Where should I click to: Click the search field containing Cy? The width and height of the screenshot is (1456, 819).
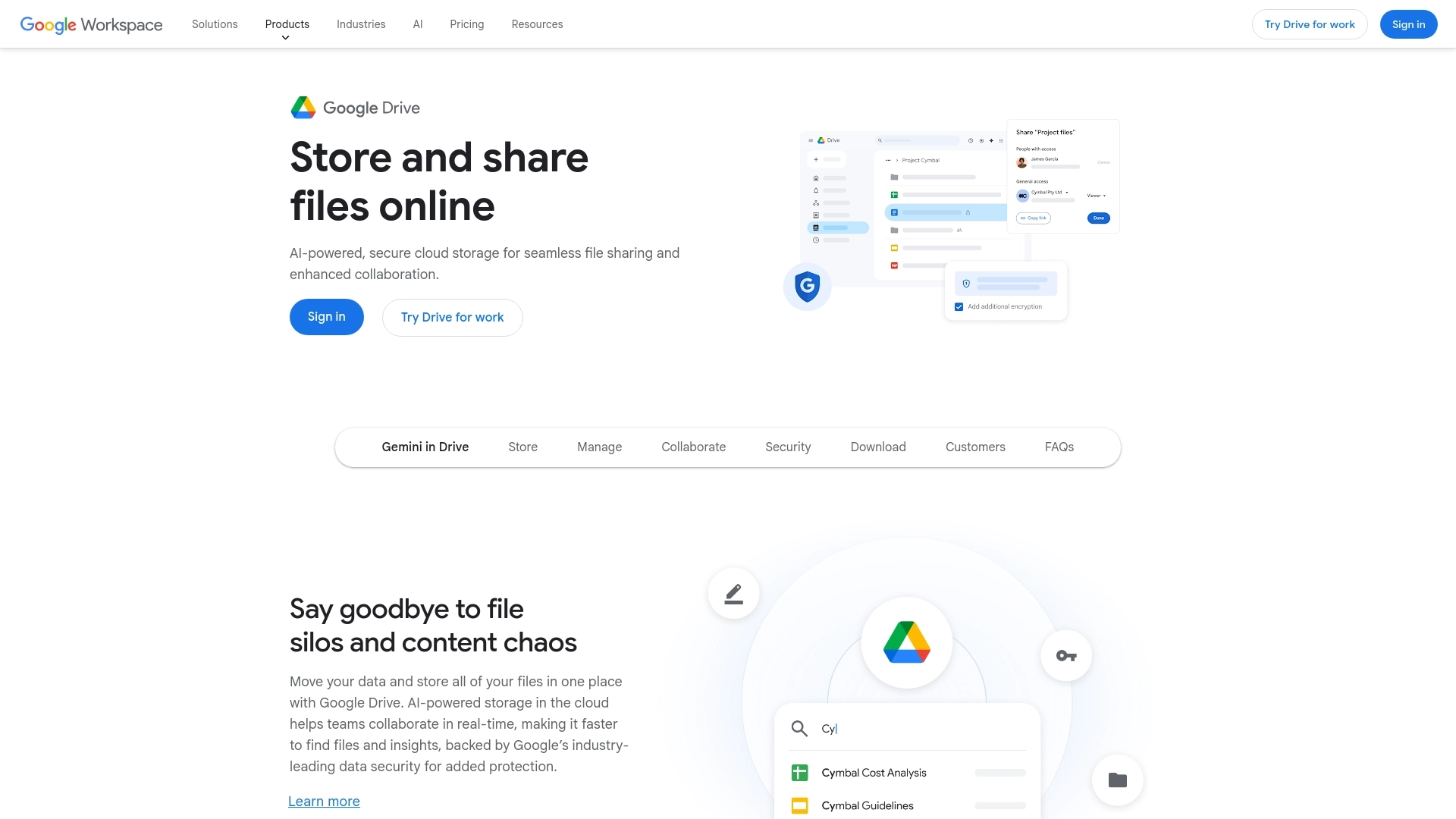click(x=907, y=729)
